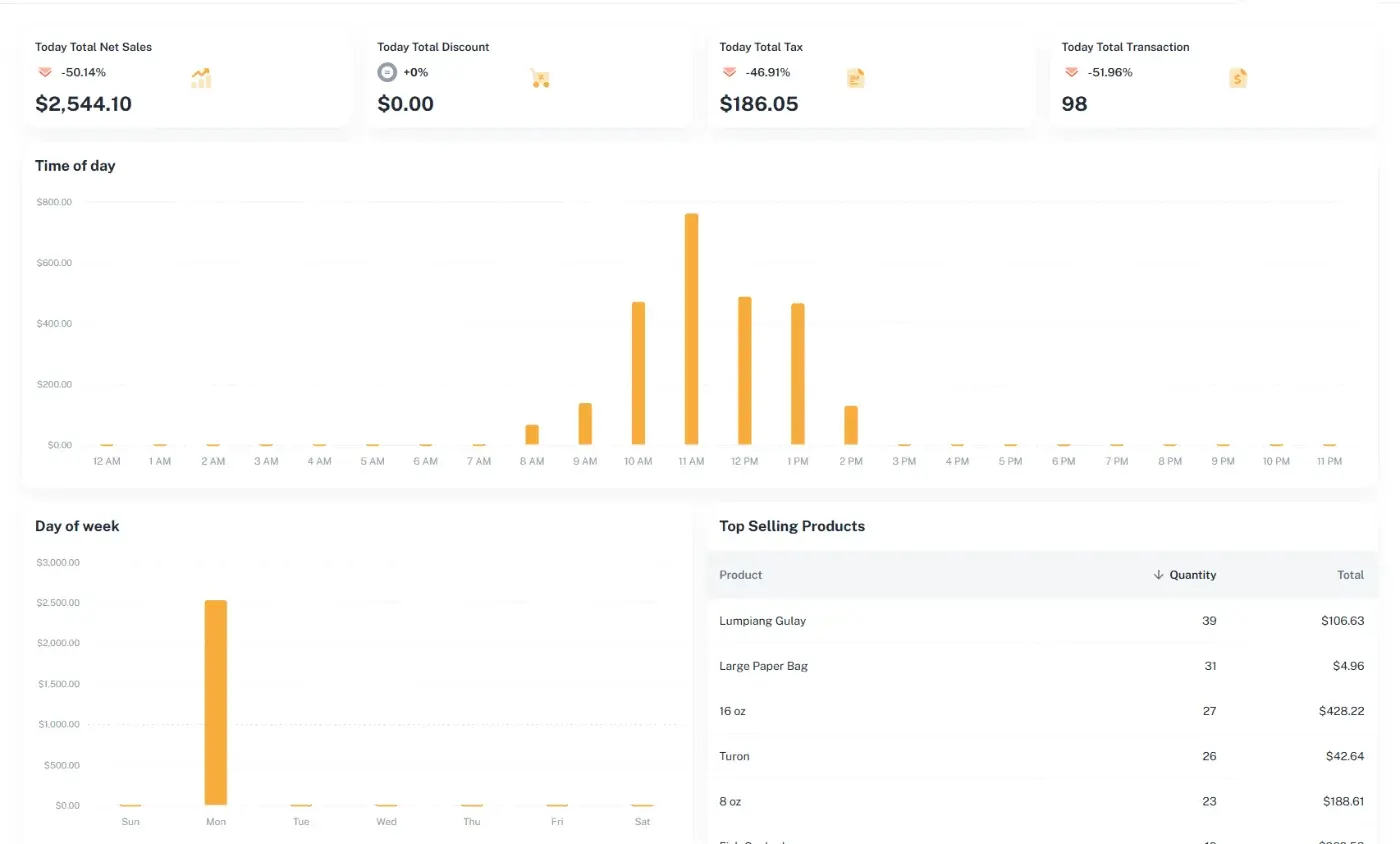This screenshot has height=844, width=1400.
Task: Click the down arrow beside -50.14%
Action: point(45,72)
